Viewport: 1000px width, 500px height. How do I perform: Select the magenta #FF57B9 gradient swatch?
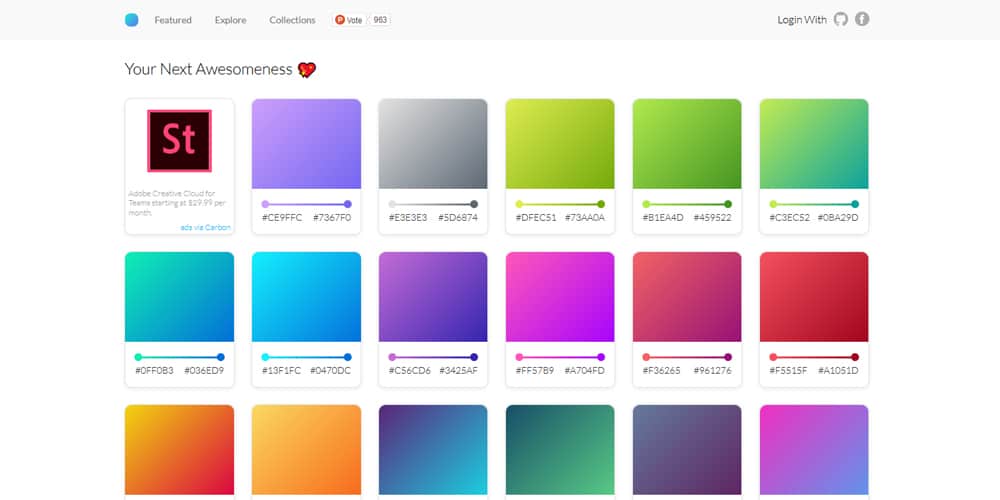click(x=560, y=296)
